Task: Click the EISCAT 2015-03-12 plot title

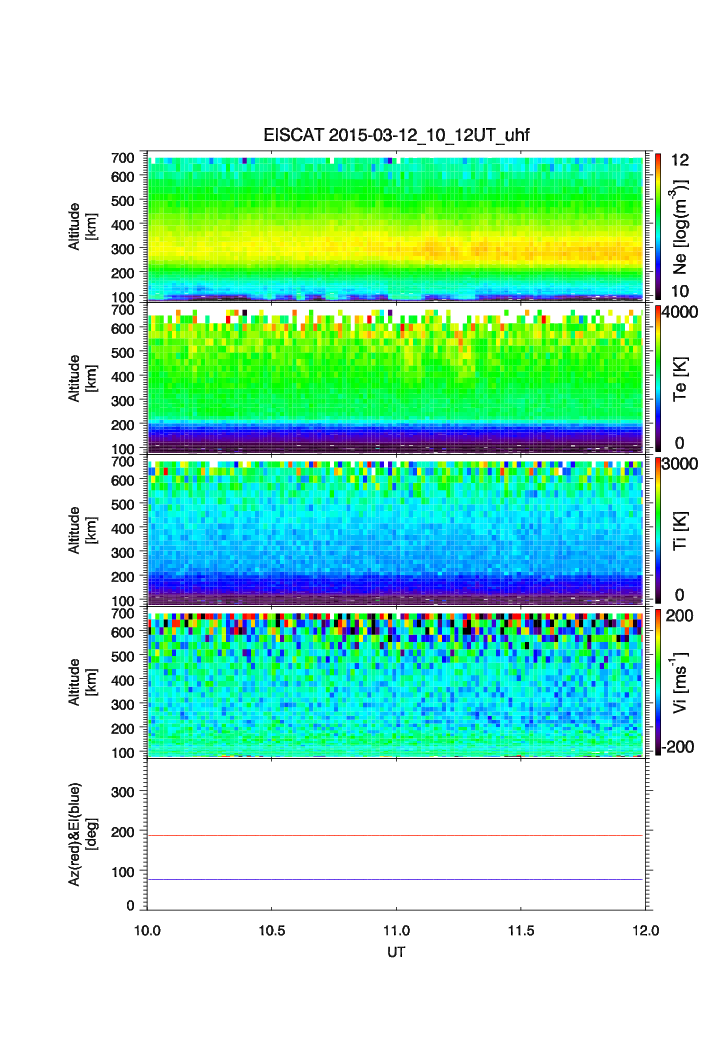Action: (396, 135)
